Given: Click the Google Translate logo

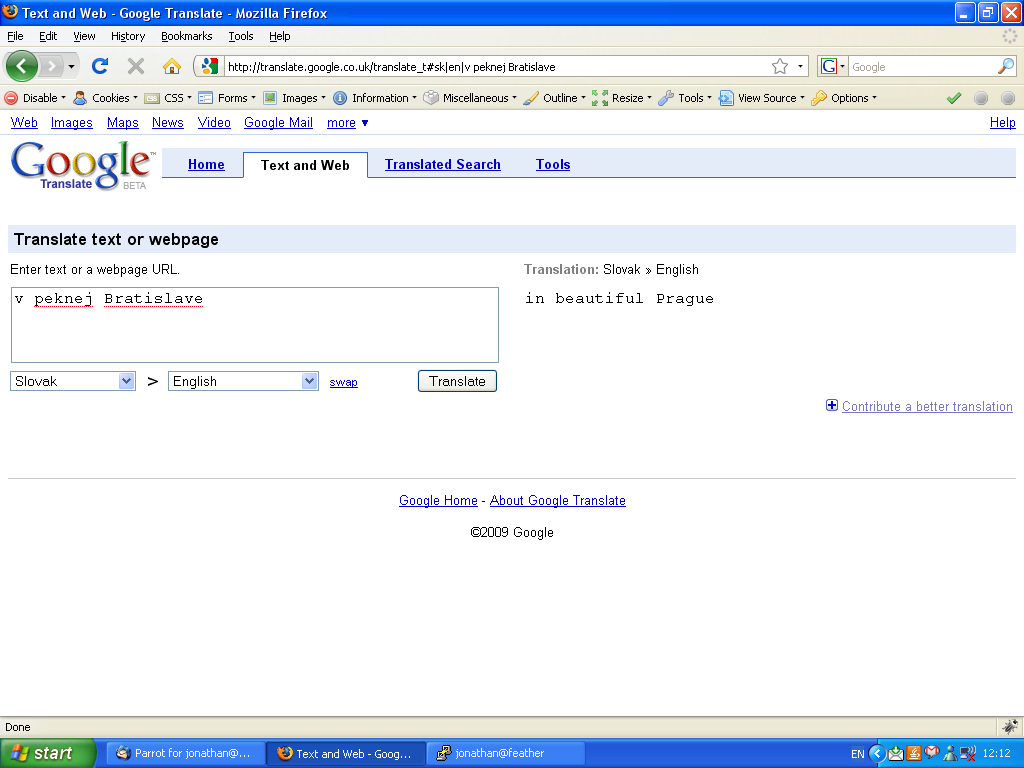Looking at the screenshot, I should (x=82, y=166).
